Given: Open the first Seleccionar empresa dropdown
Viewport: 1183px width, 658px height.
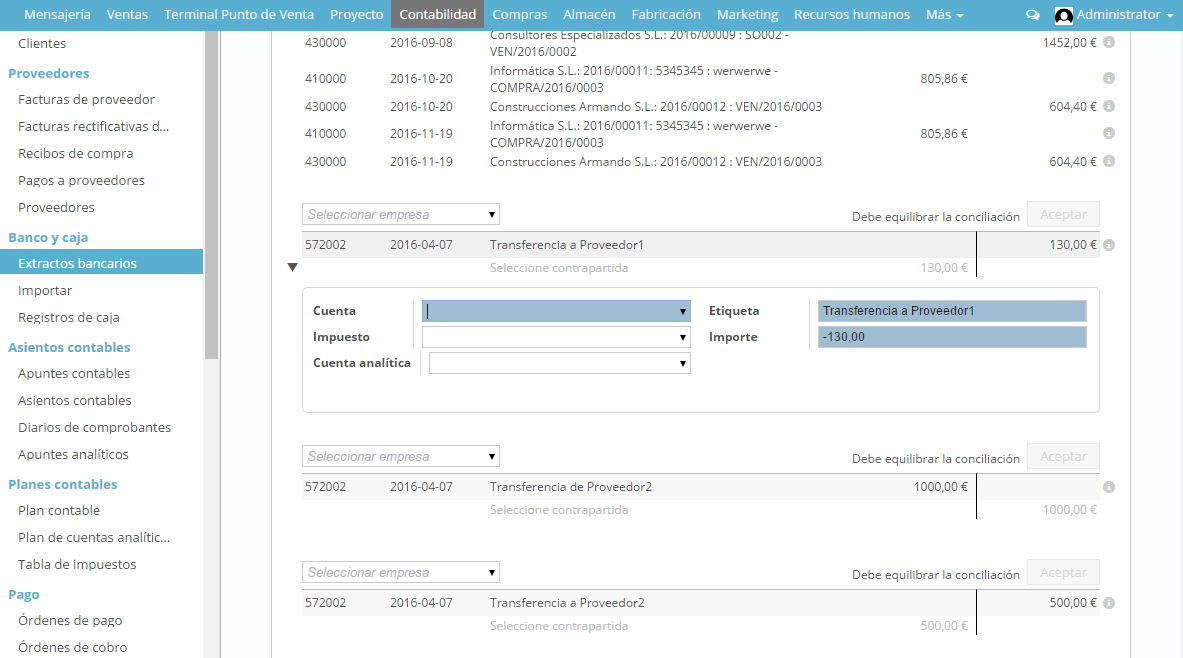Looking at the screenshot, I should [400, 214].
